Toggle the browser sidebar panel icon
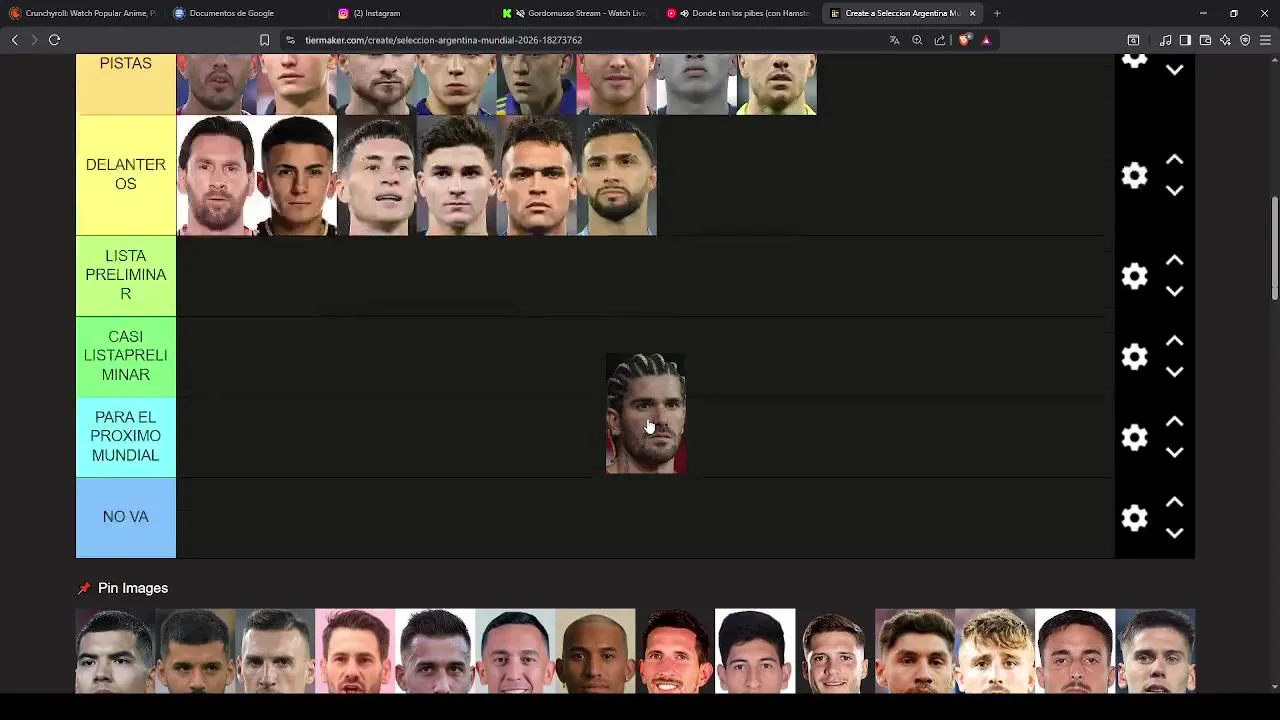The image size is (1280, 720). 1185,40
